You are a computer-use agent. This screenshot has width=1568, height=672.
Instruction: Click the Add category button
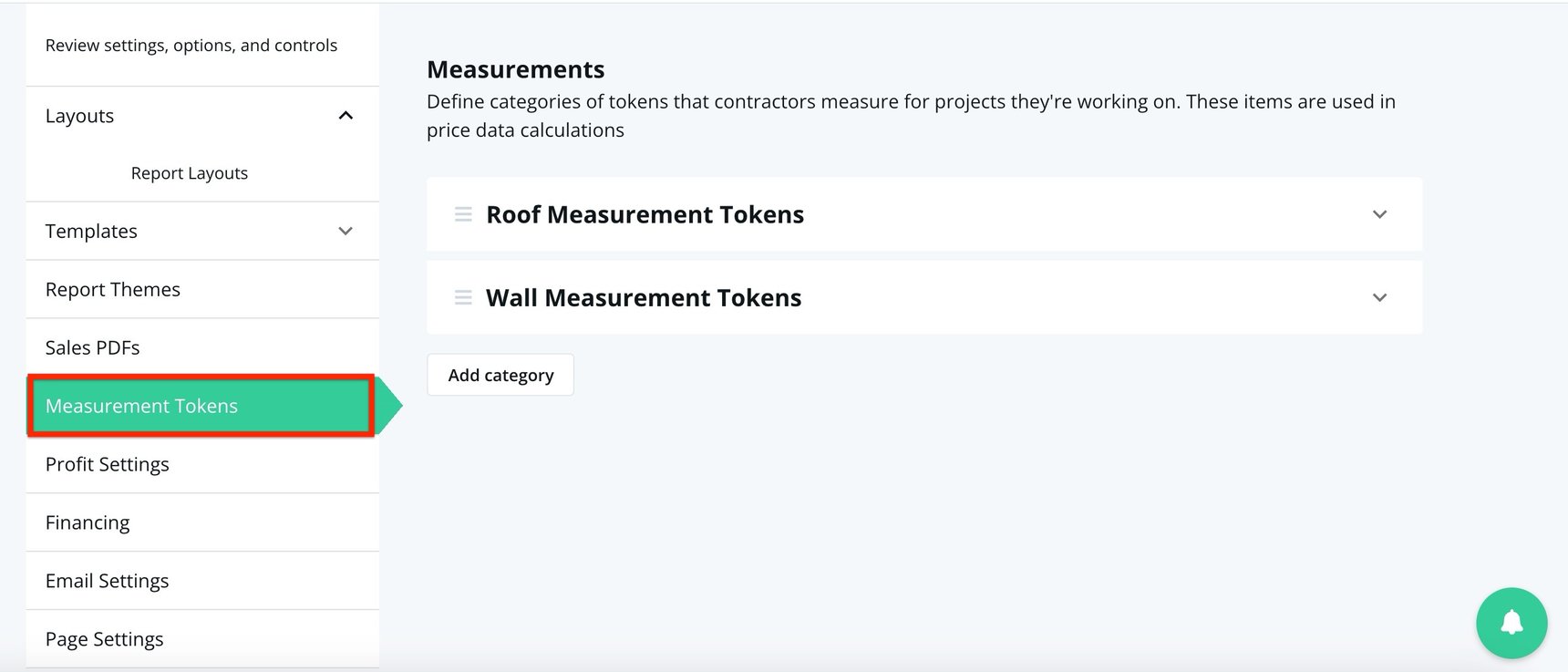point(500,375)
